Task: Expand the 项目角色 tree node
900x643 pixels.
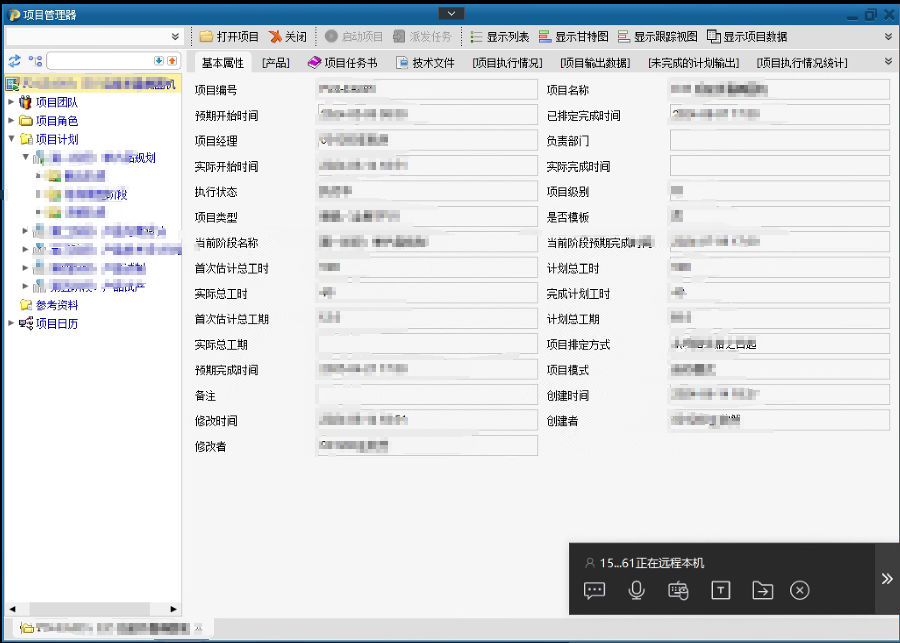Action: [11, 121]
